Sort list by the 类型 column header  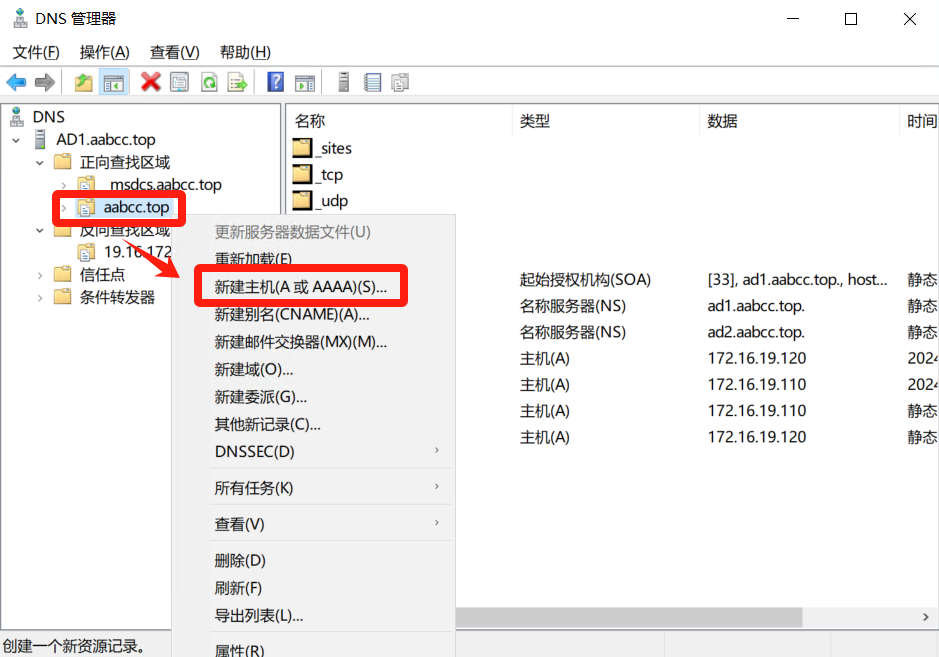pyautogui.click(x=535, y=121)
